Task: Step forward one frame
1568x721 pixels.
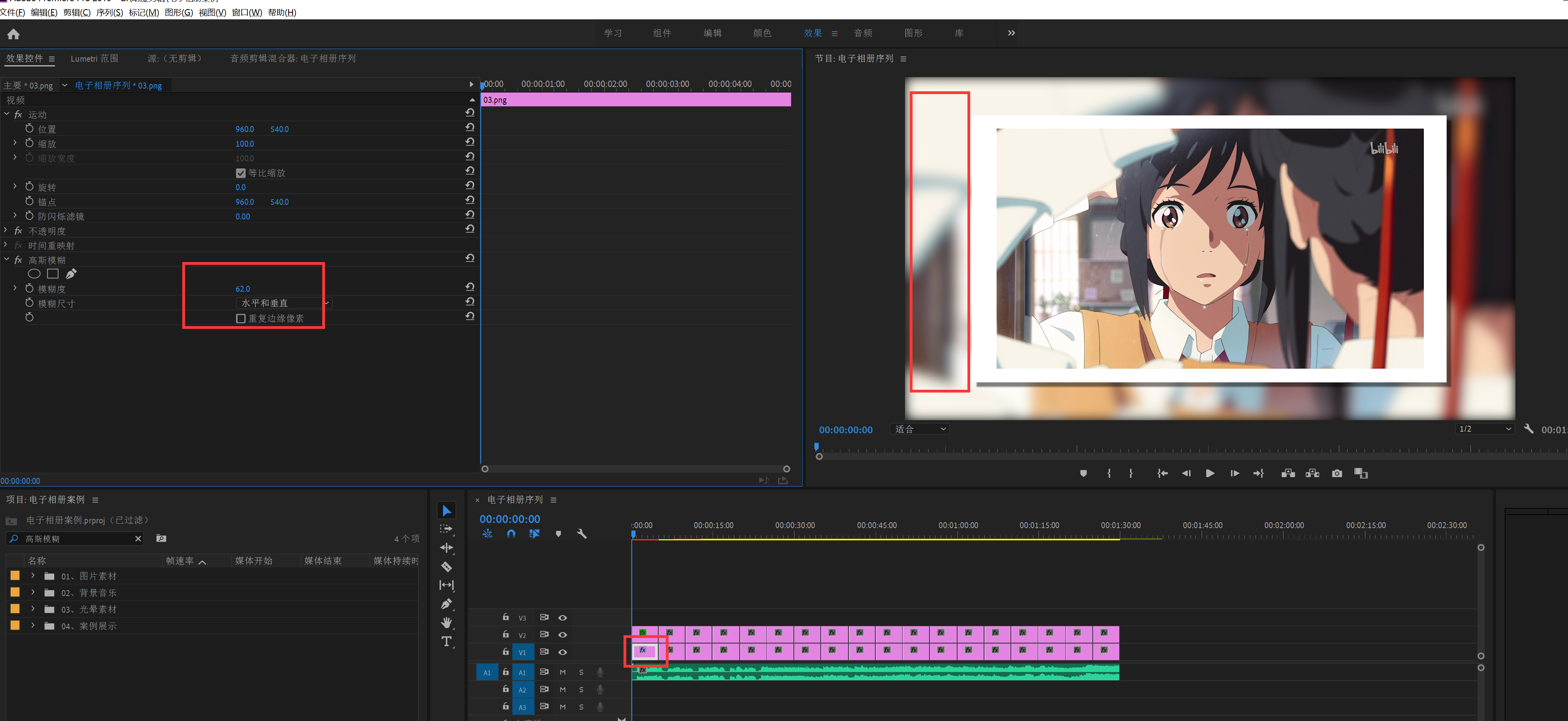Action: coord(1234,474)
